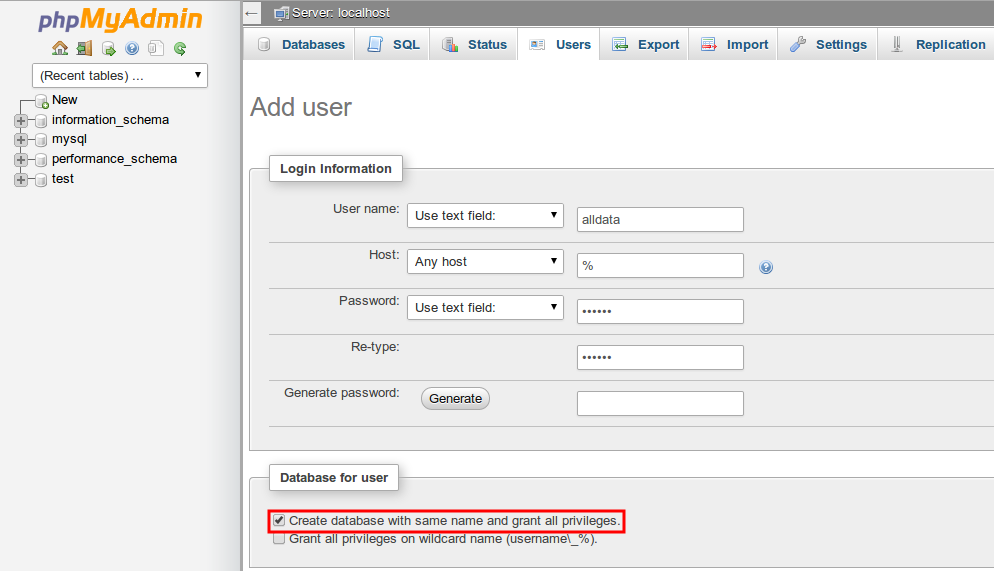This screenshot has height=571, width=994.
Task: Open the Settings tab
Action: pos(827,44)
